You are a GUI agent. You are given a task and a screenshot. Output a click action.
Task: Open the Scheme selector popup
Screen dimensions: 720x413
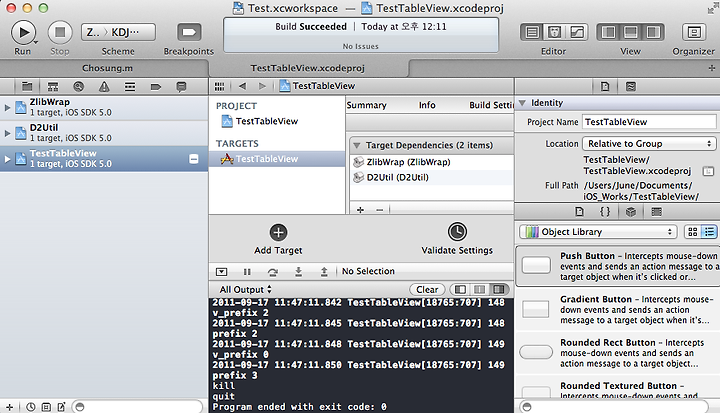pyautogui.click(x=118, y=32)
